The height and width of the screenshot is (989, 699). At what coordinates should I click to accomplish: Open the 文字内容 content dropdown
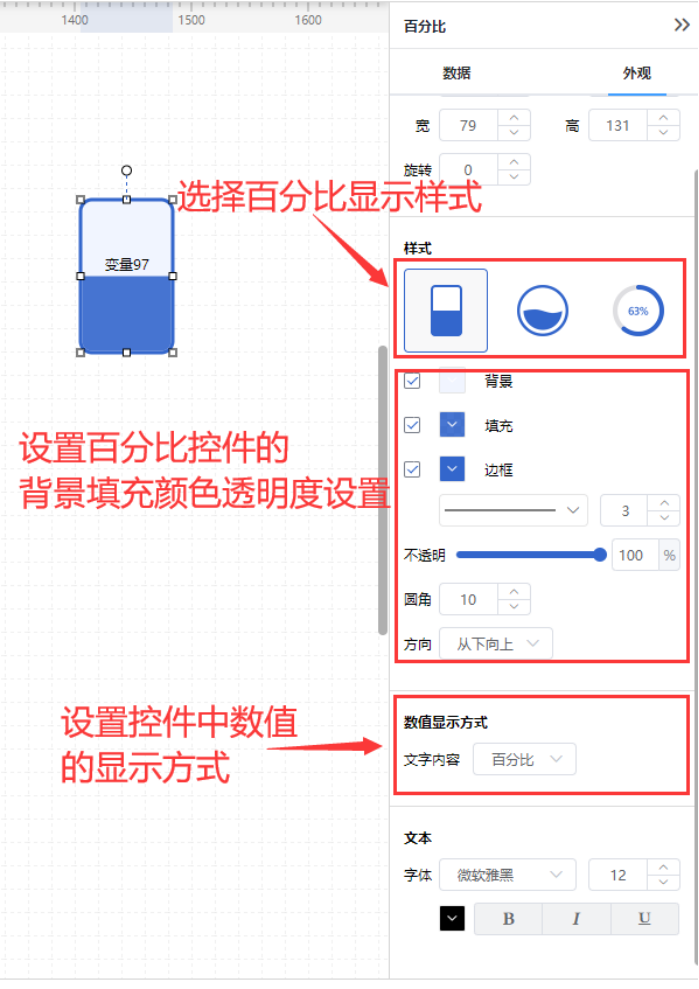click(524, 759)
